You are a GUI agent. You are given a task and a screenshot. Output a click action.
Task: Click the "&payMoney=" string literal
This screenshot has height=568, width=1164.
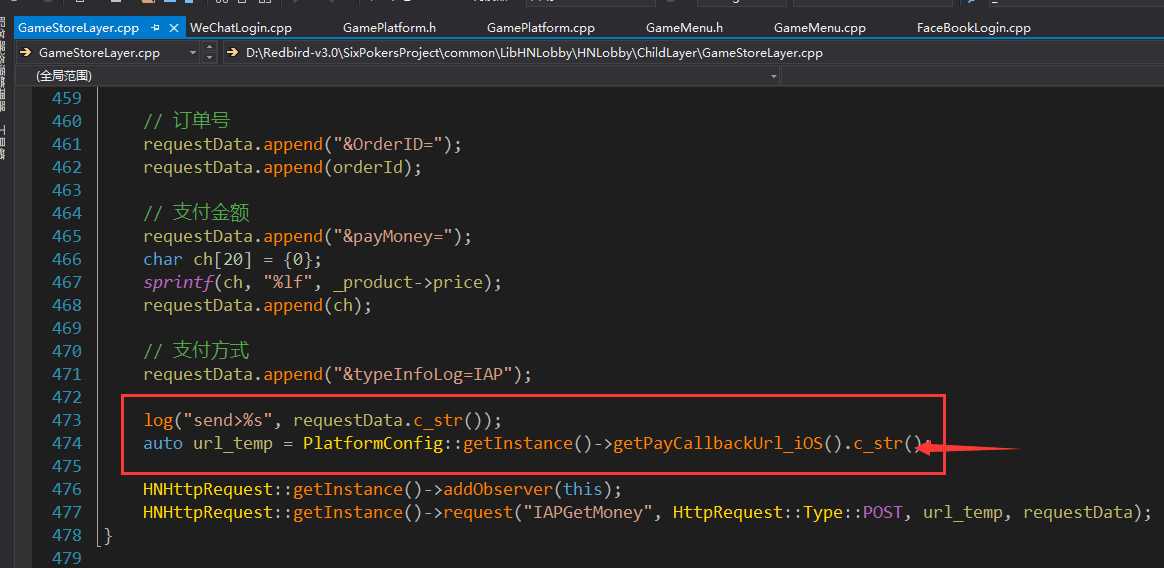click(x=393, y=235)
